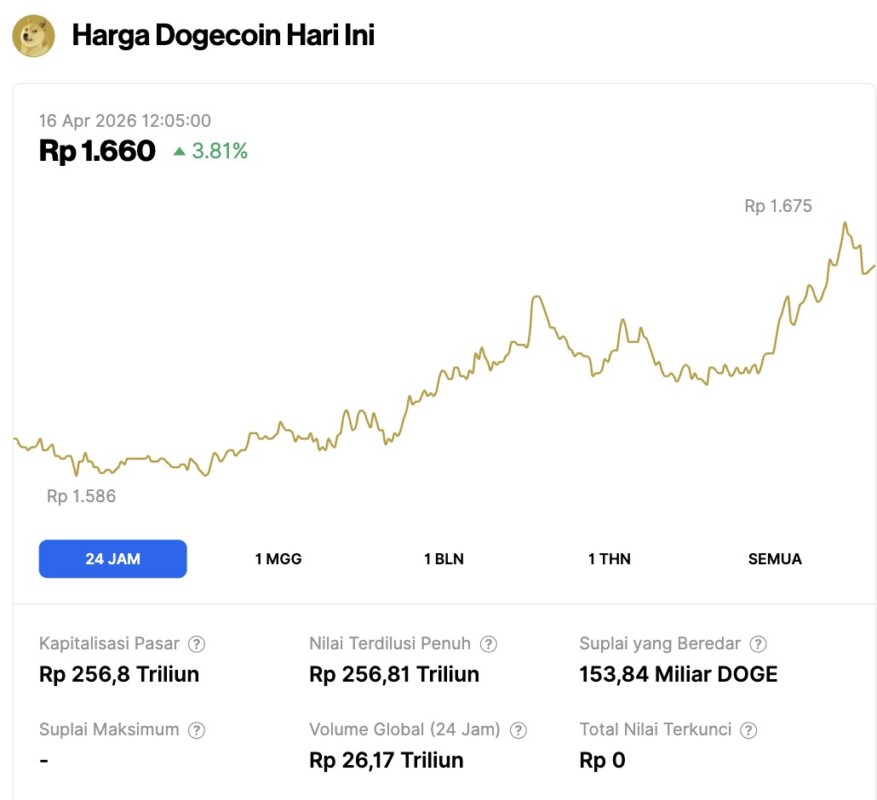Click the 3.81% change percentage
Image resolution: width=877 pixels, height=800 pixels.
coord(219,152)
